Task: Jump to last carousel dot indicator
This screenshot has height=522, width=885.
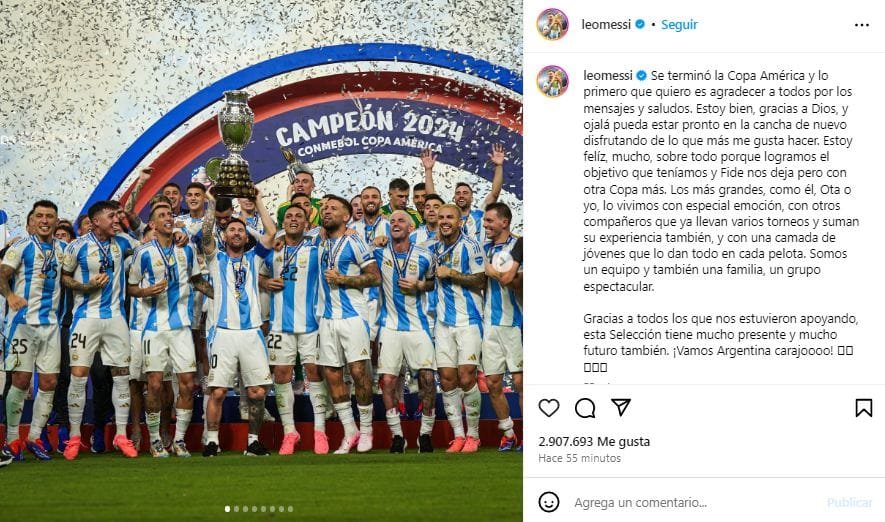Action: point(291,509)
